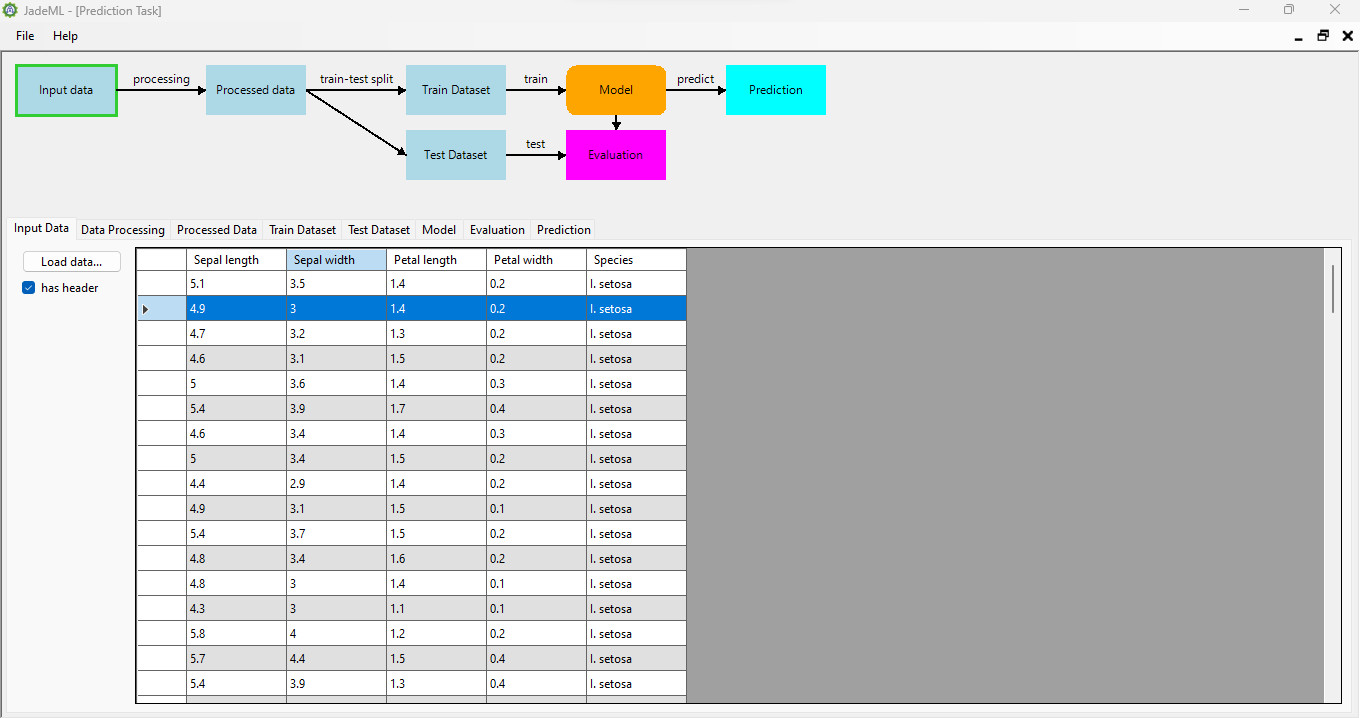Switch to the Data Processing tab
The width and height of the screenshot is (1360, 718).
(x=123, y=230)
